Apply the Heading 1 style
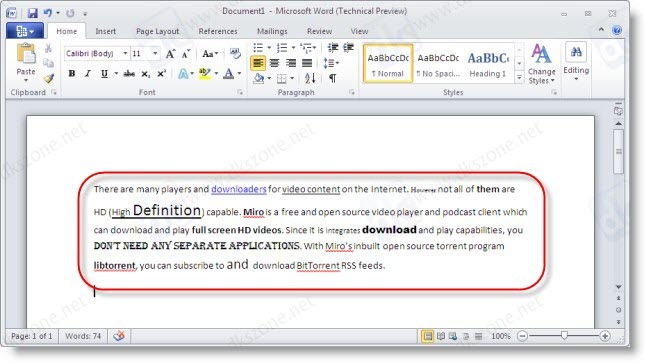646x363 pixels. [488, 64]
